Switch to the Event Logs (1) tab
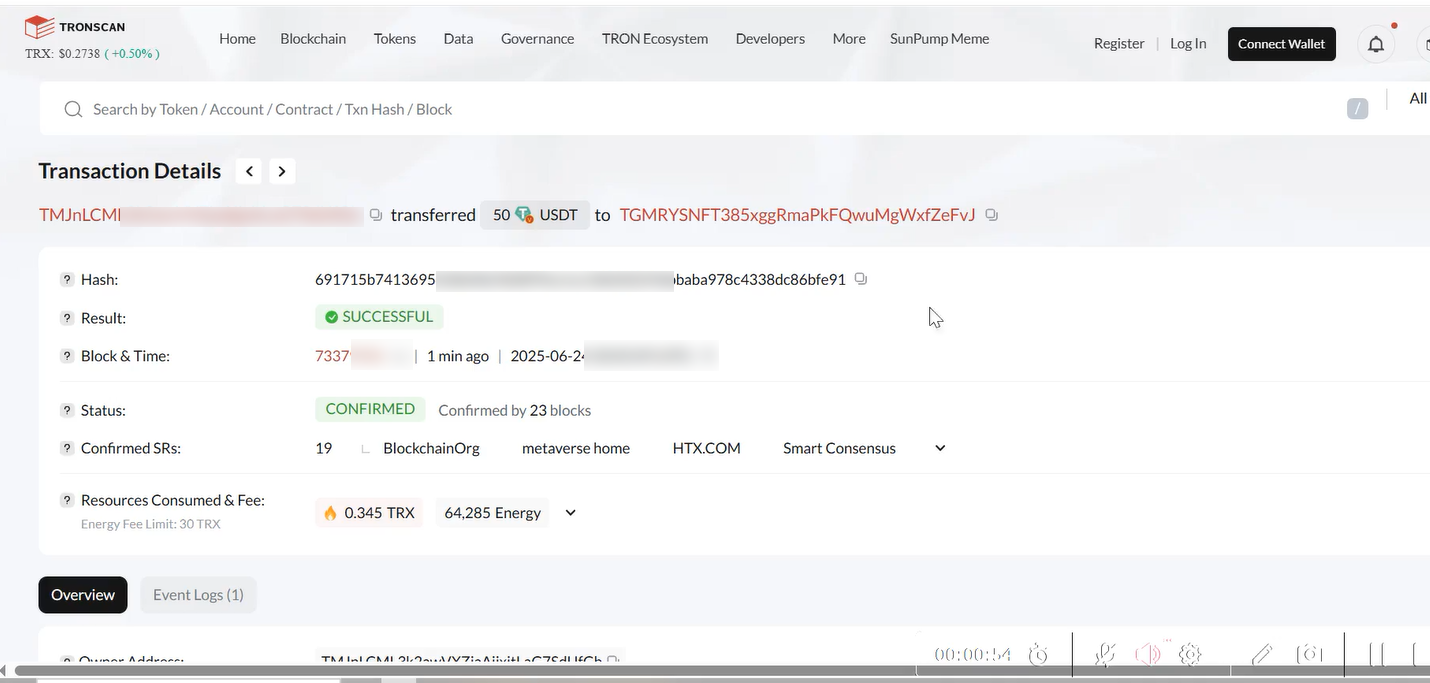The width and height of the screenshot is (1430, 683). pyautogui.click(x=198, y=595)
